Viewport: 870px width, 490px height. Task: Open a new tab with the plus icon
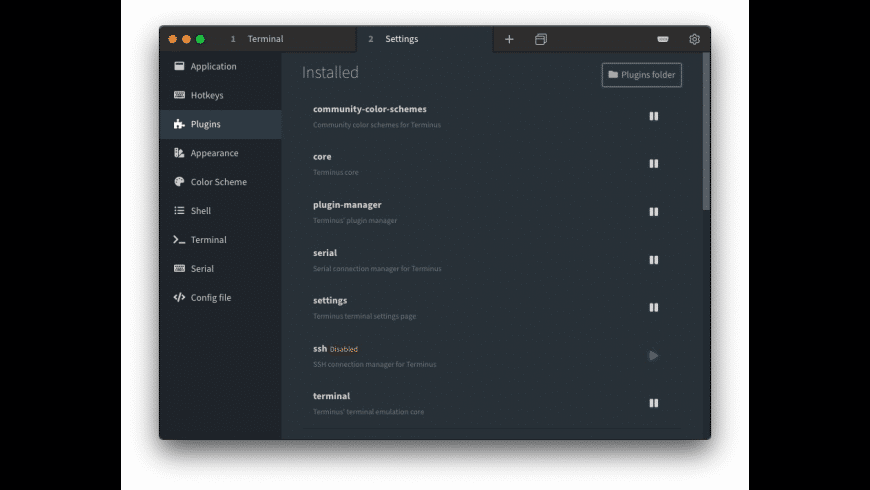[509, 39]
